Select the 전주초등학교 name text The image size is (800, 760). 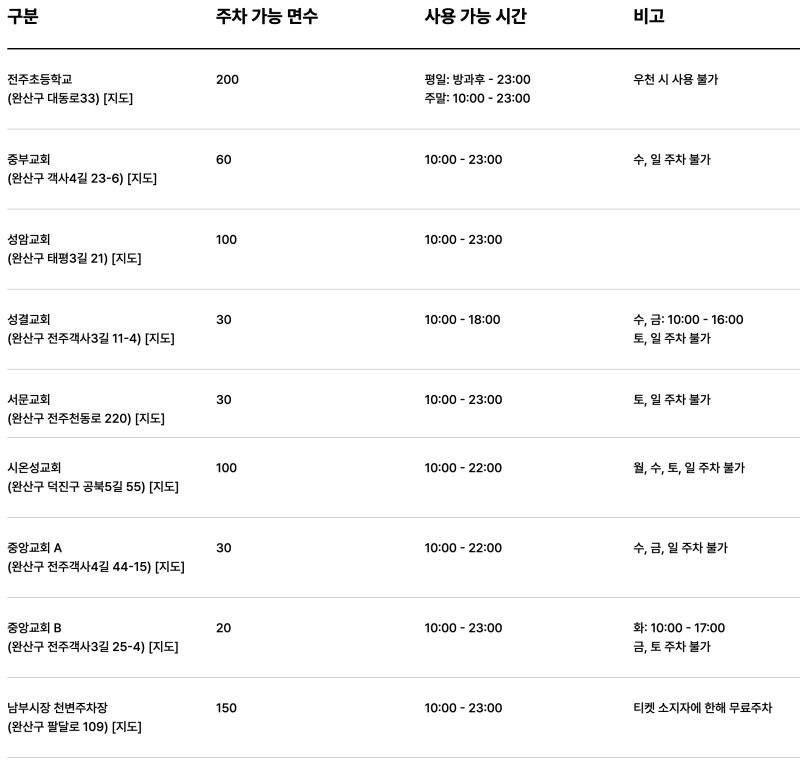tap(40, 79)
